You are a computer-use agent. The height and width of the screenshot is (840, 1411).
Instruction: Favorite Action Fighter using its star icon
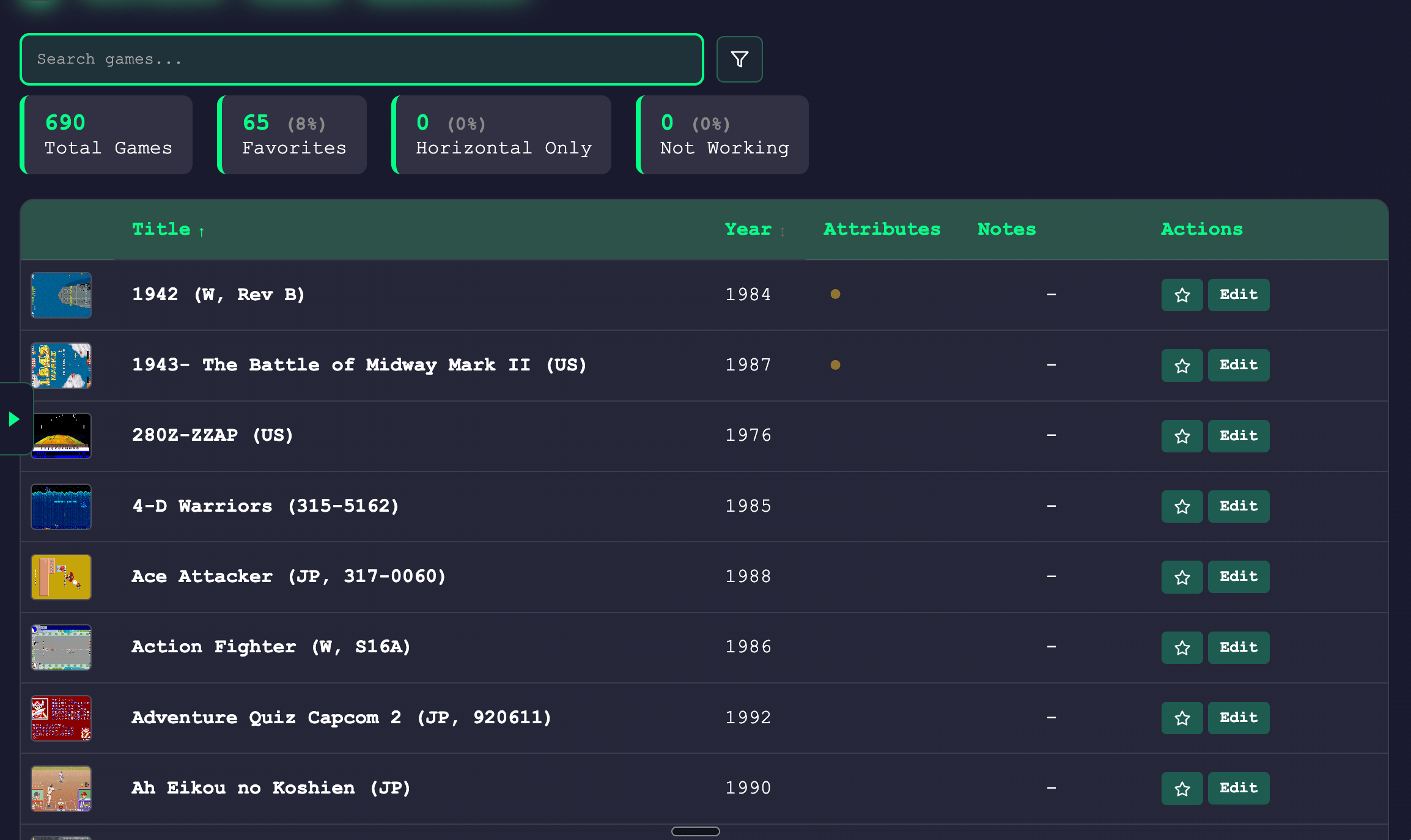coord(1181,647)
